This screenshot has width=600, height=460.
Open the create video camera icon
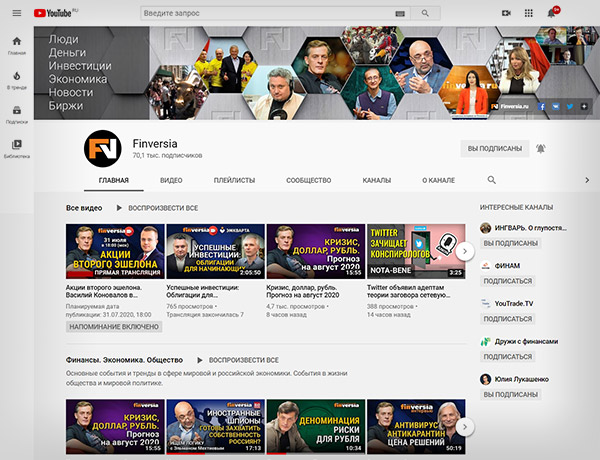(x=506, y=13)
